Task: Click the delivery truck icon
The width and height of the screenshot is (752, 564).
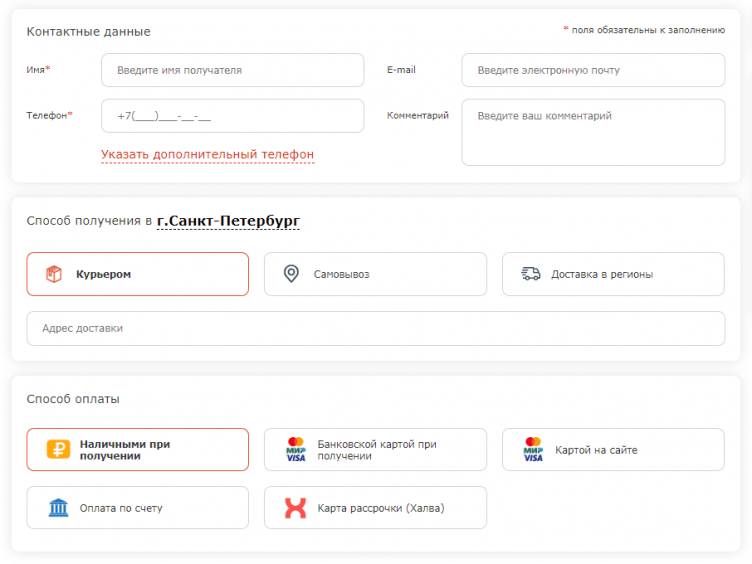Action: (x=531, y=274)
